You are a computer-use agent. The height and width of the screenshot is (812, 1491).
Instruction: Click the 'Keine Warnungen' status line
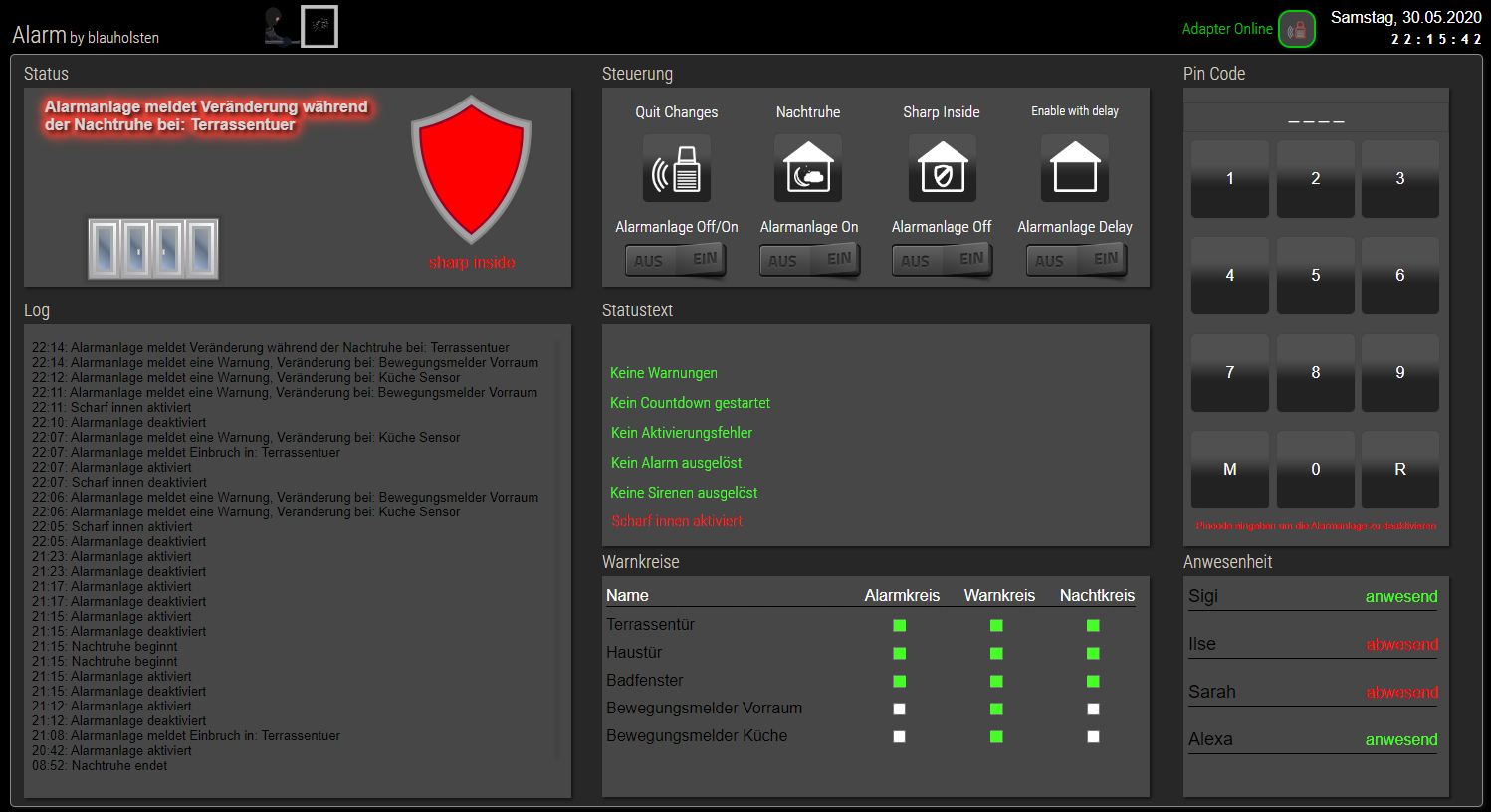point(664,373)
